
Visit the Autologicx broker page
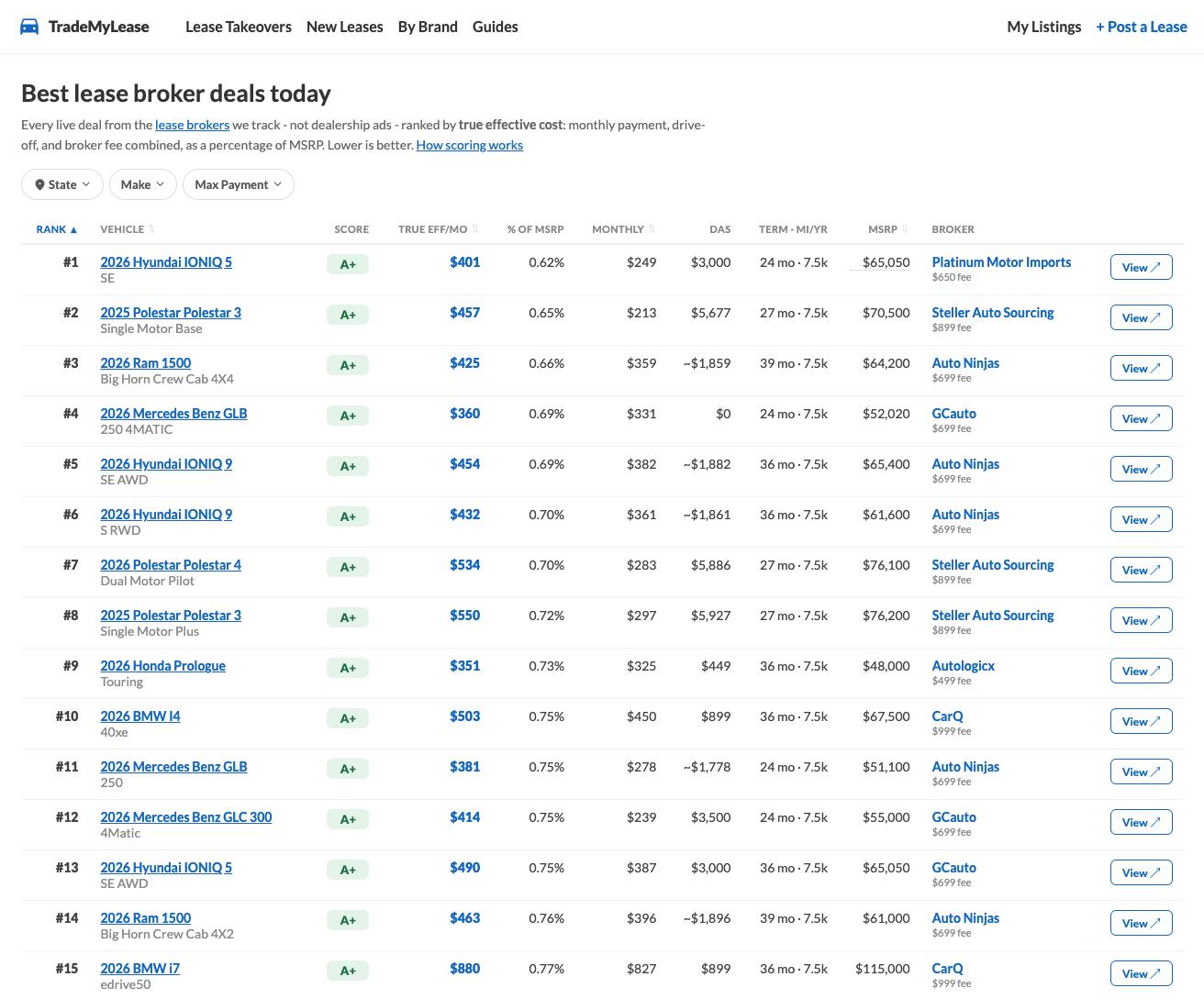(x=964, y=666)
